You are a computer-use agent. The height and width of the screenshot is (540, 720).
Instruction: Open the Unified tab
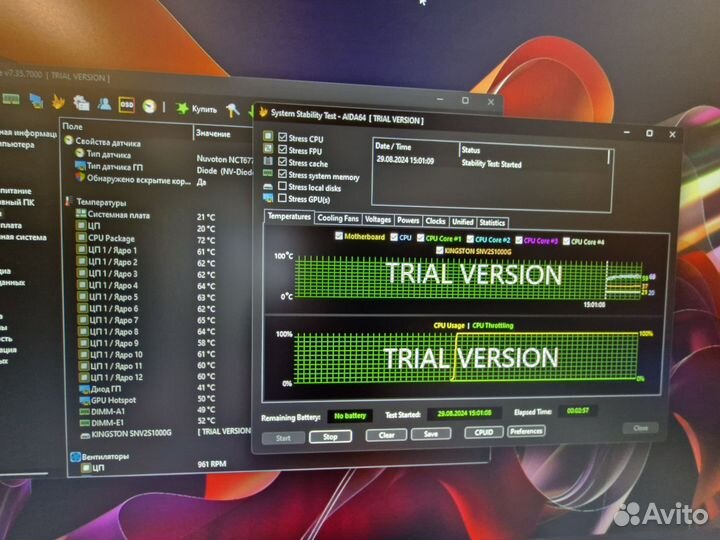click(x=462, y=222)
